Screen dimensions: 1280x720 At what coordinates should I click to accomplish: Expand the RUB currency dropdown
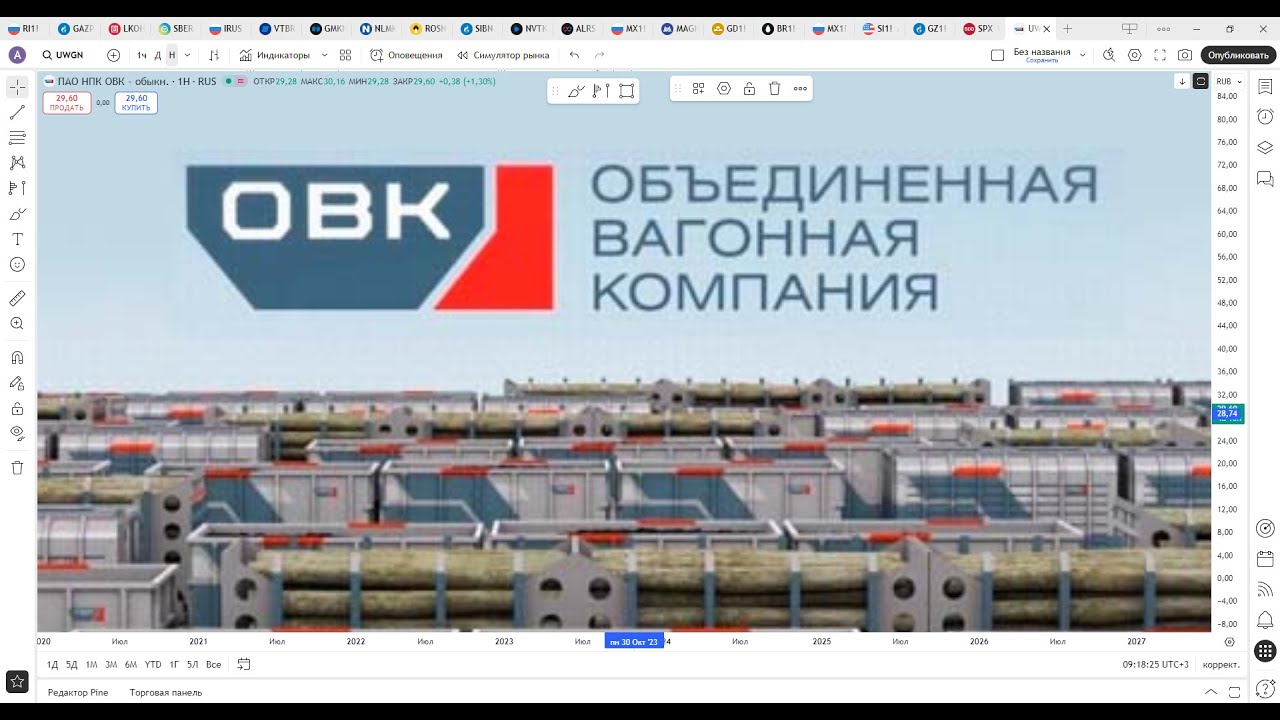[1229, 82]
